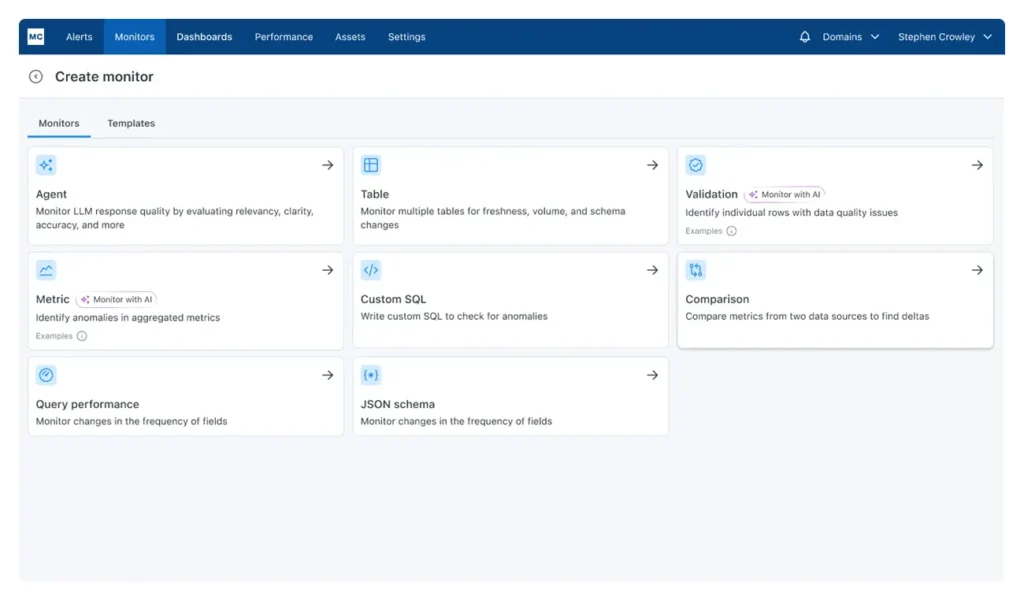Open the notifications bell
Screen dimensions: 1024x600
(x=805, y=37)
